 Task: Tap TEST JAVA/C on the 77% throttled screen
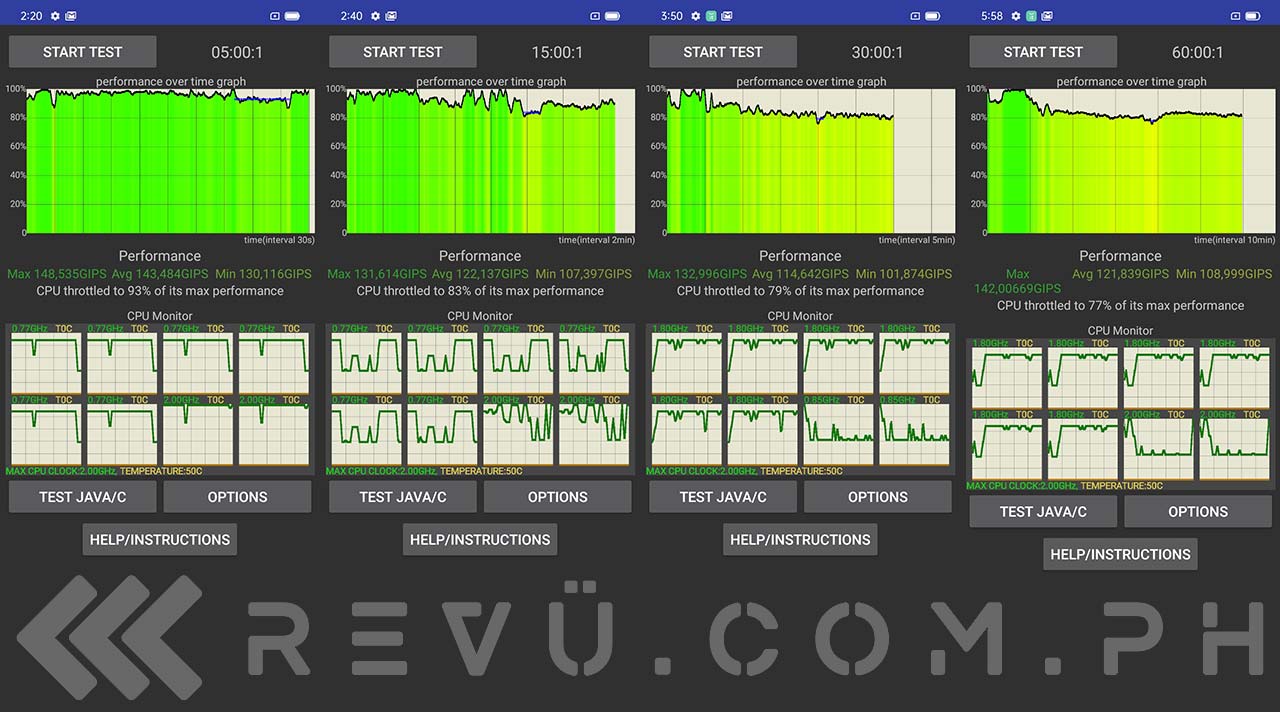(x=1043, y=511)
